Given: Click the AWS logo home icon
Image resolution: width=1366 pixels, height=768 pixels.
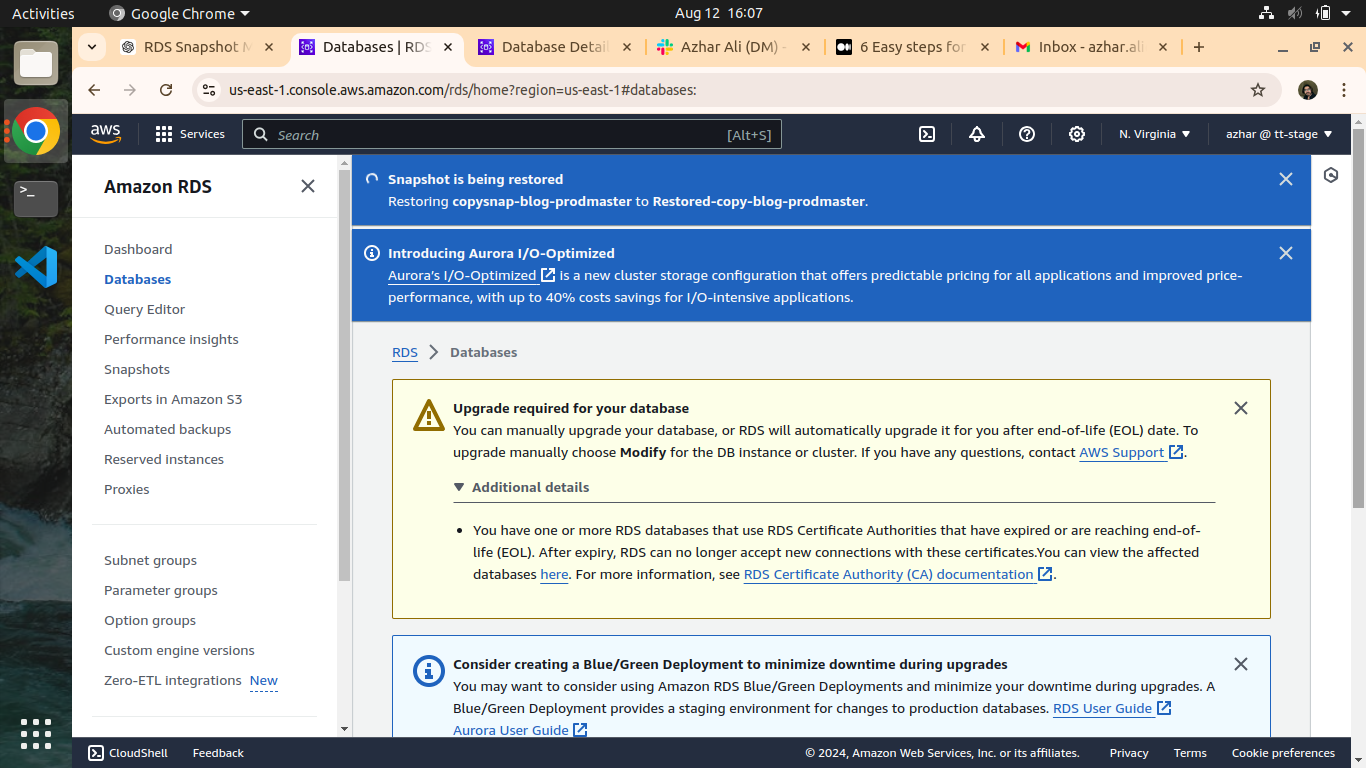Looking at the screenshot, I should 105,133.
